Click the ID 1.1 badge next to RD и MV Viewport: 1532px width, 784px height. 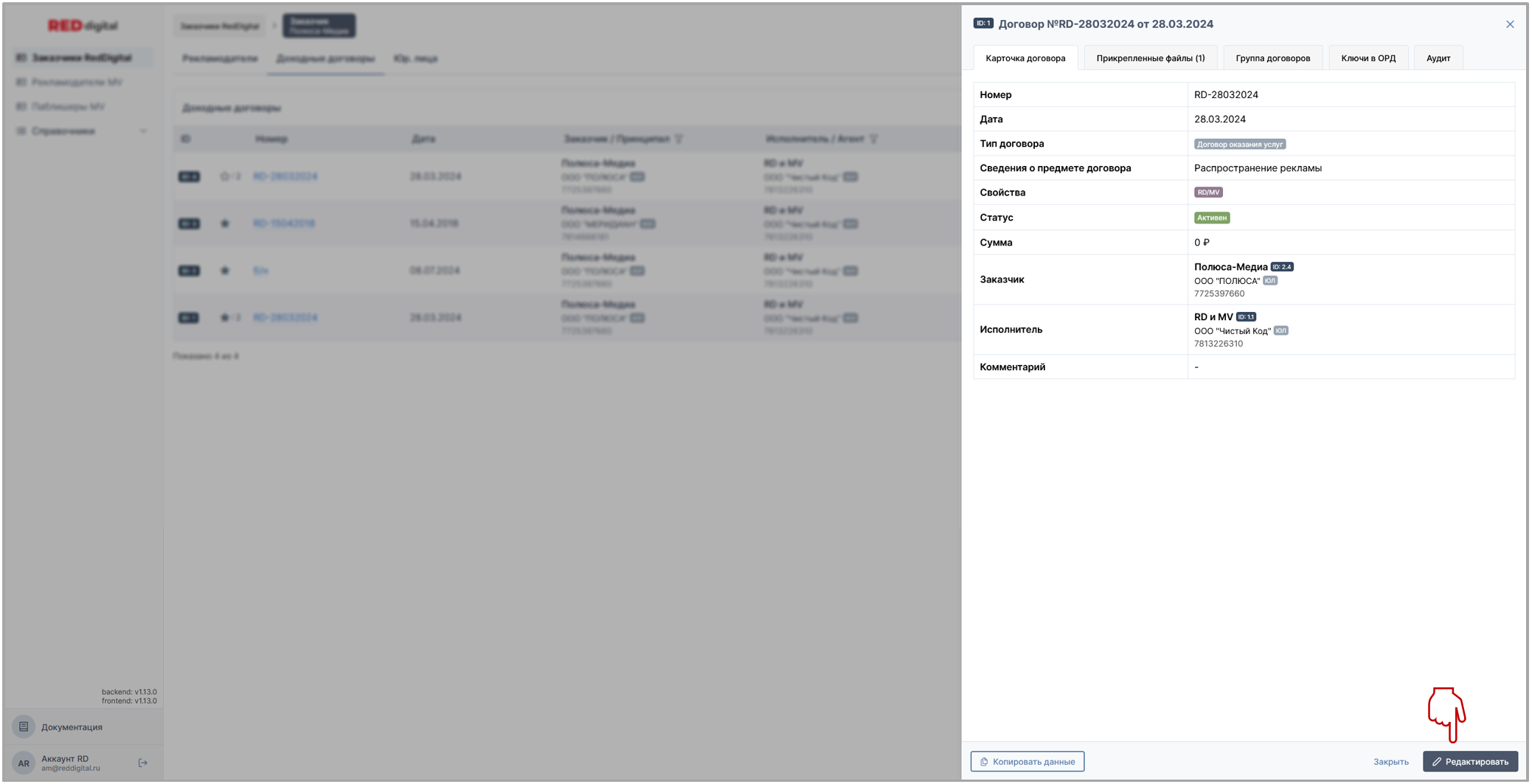click(x=1246, y=317)
